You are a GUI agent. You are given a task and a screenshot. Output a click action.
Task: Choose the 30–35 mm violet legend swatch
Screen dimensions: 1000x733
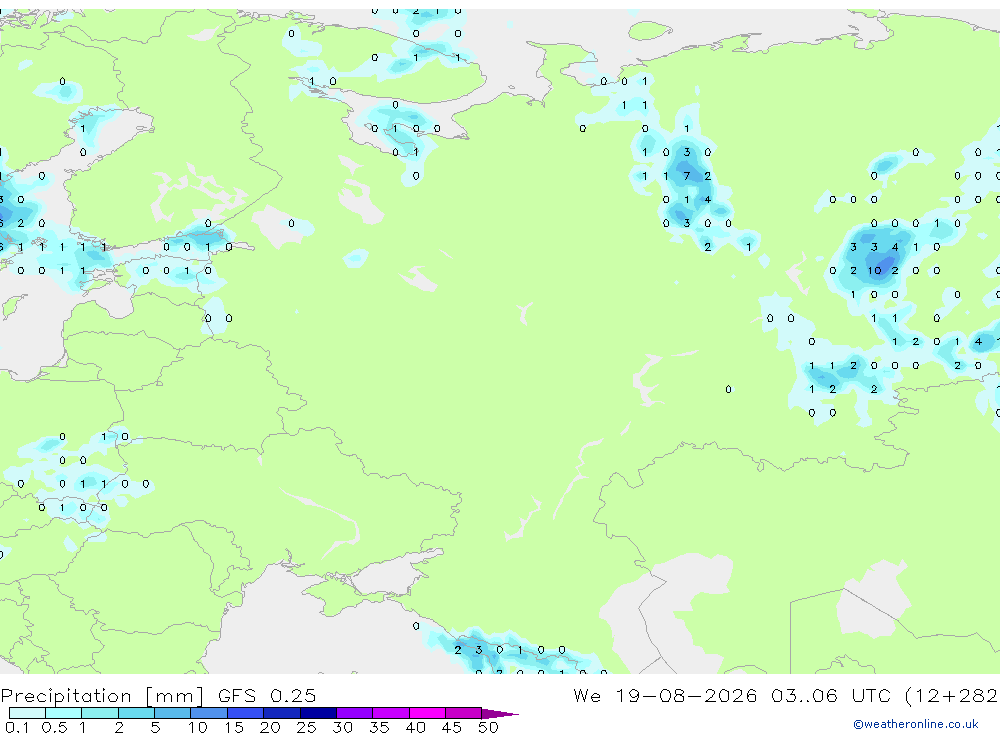tap(355, 713)
